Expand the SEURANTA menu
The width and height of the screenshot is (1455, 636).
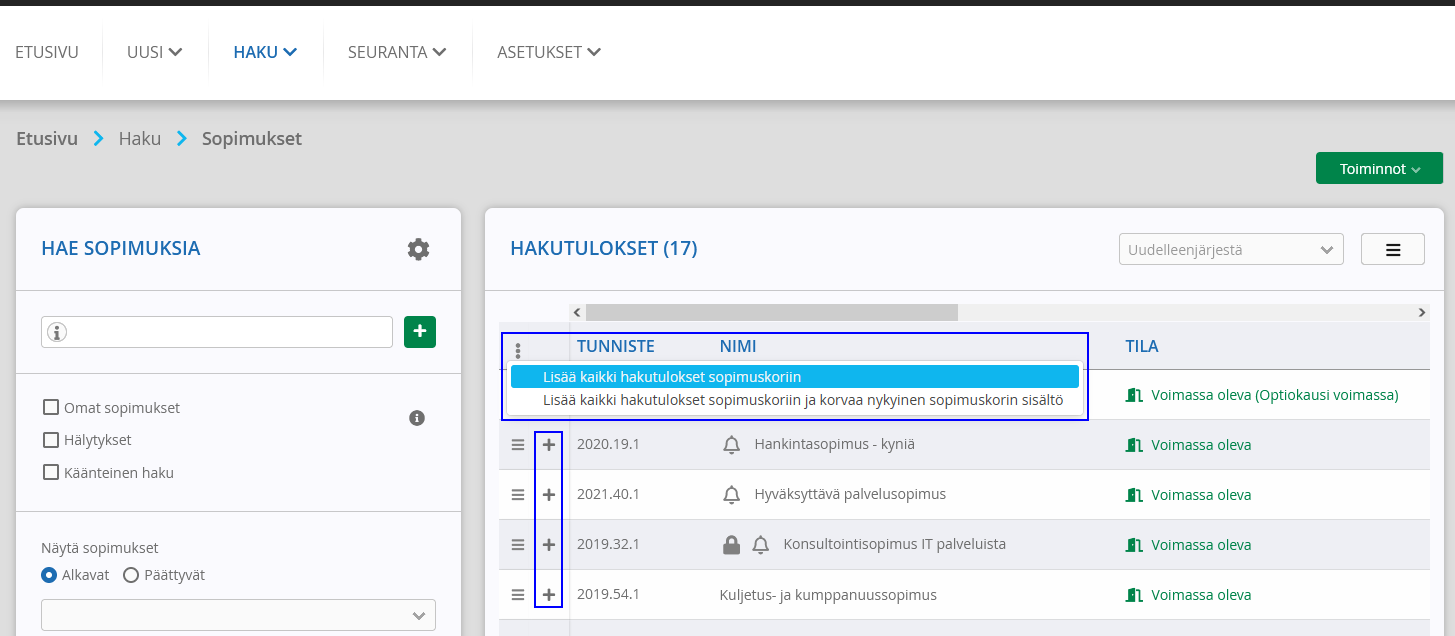397,52
